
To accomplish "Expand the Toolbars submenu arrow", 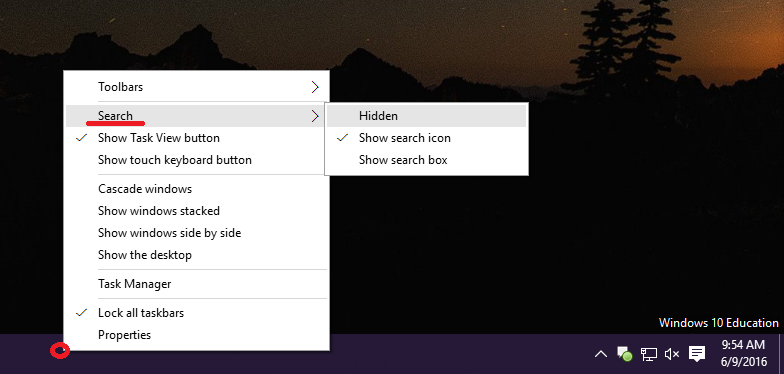I will 315,87.
